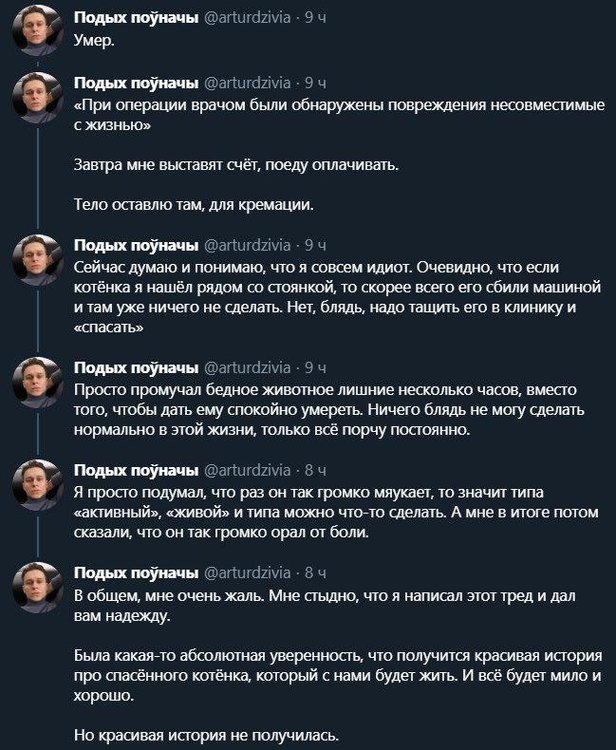The width and height of the screenshot is (616, 750).
Task: Click the display name above "Сейчас думаю и понимаю"
Action: click(x=136, y=245)
